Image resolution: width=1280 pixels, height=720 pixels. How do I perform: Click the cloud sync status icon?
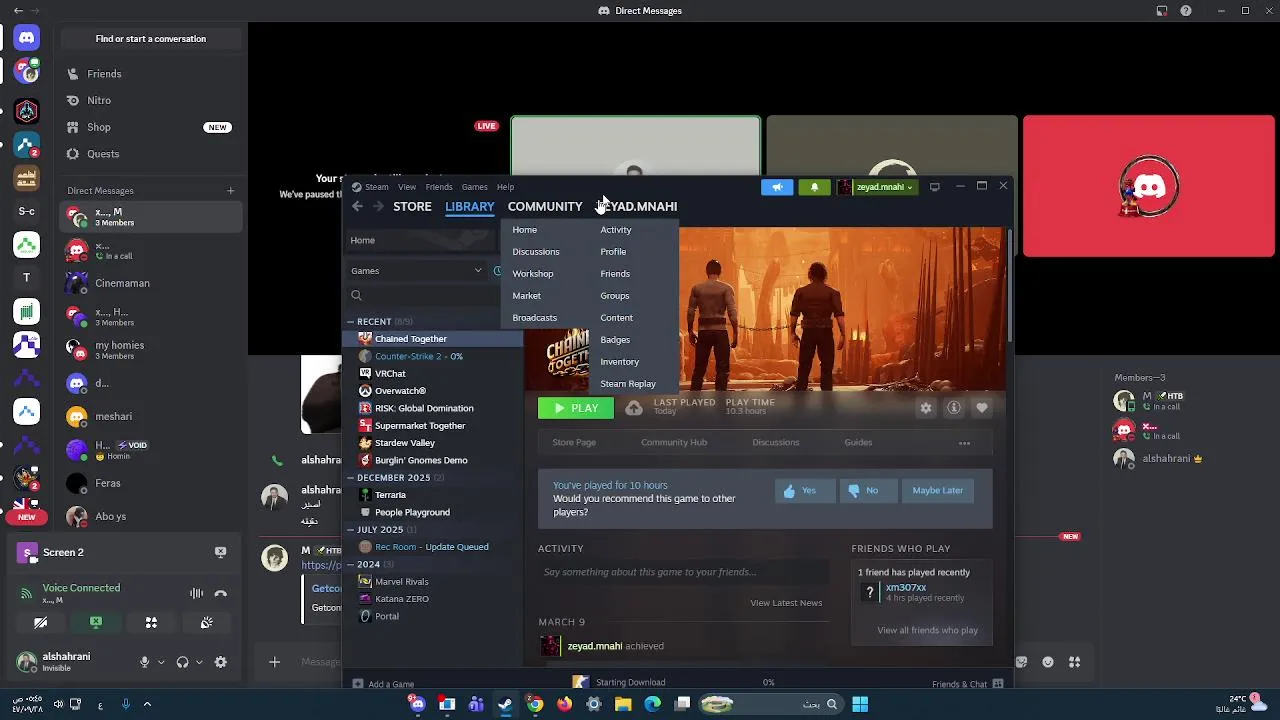634,408
